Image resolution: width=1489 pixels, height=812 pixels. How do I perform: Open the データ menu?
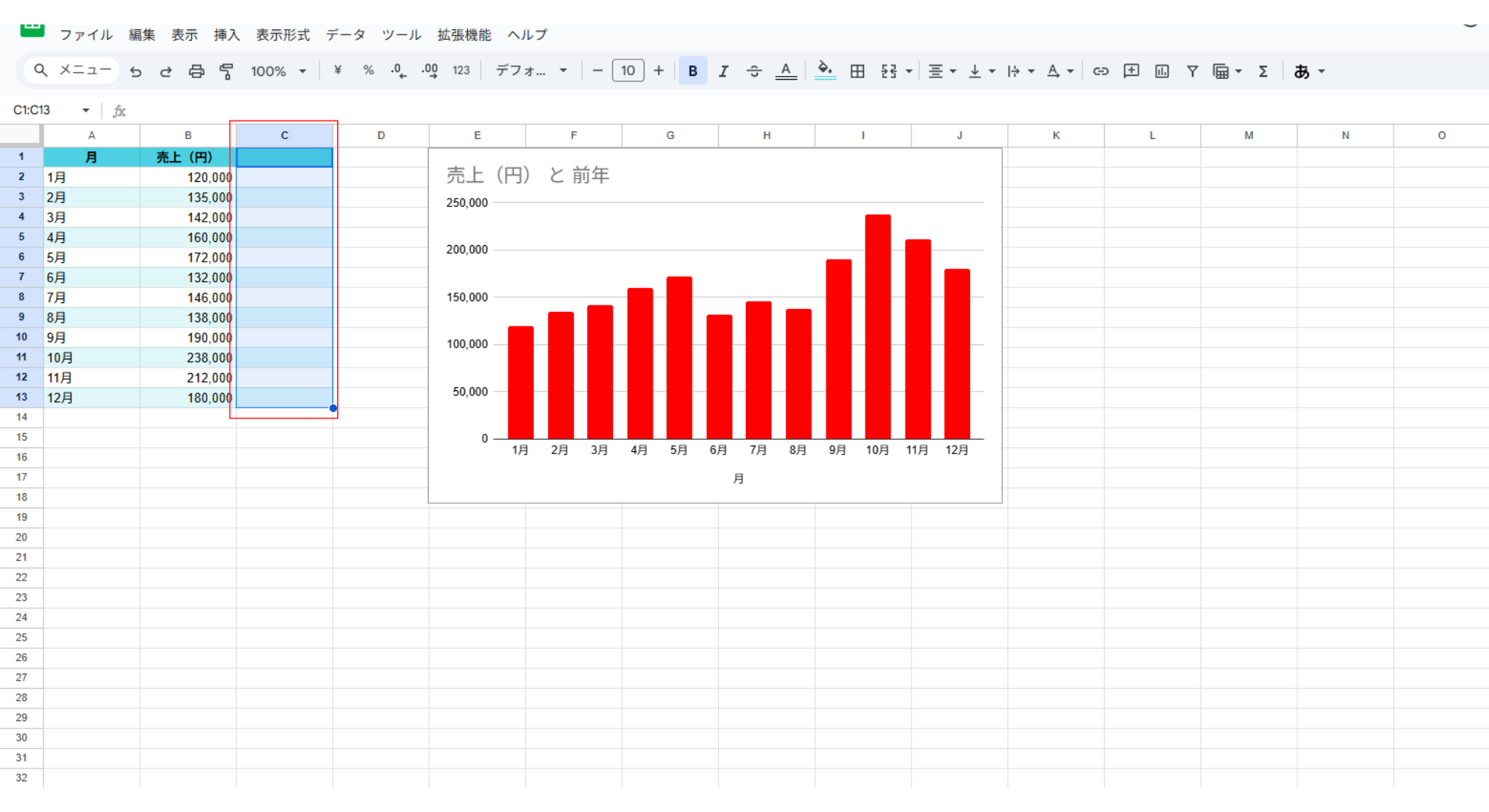[345, 35]
